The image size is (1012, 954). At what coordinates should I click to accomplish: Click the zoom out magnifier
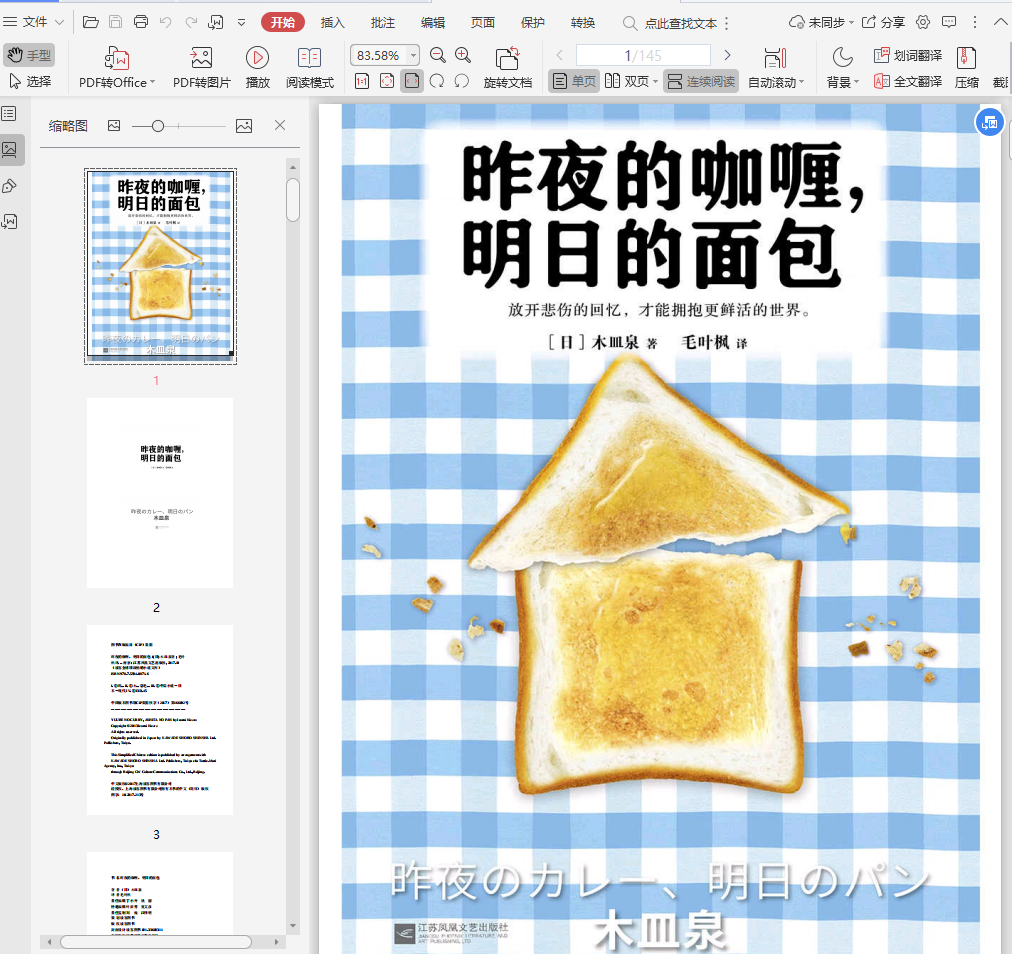click(x=438, y=56)
